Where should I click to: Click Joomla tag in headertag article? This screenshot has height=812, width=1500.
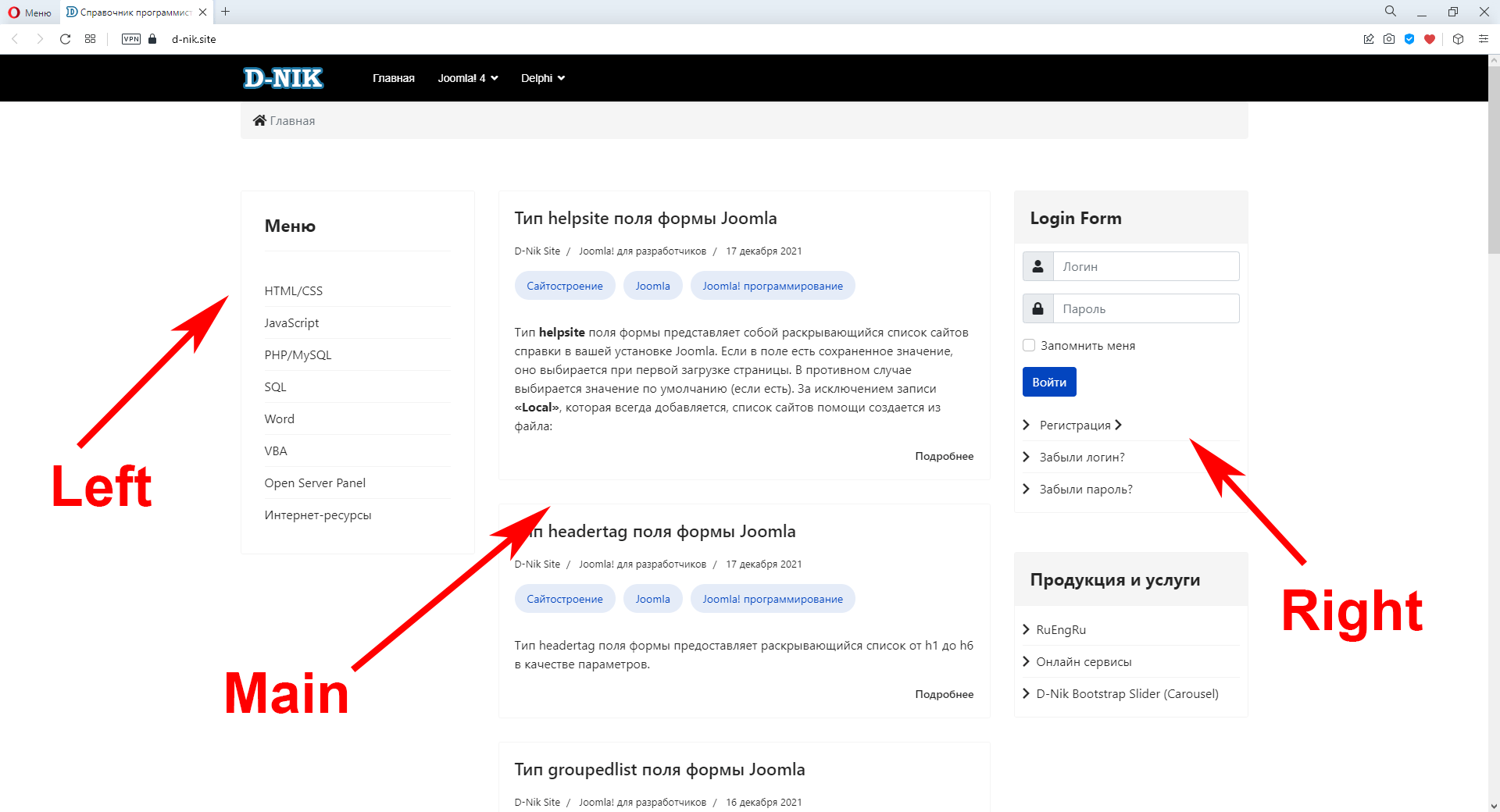pos(652,599)
